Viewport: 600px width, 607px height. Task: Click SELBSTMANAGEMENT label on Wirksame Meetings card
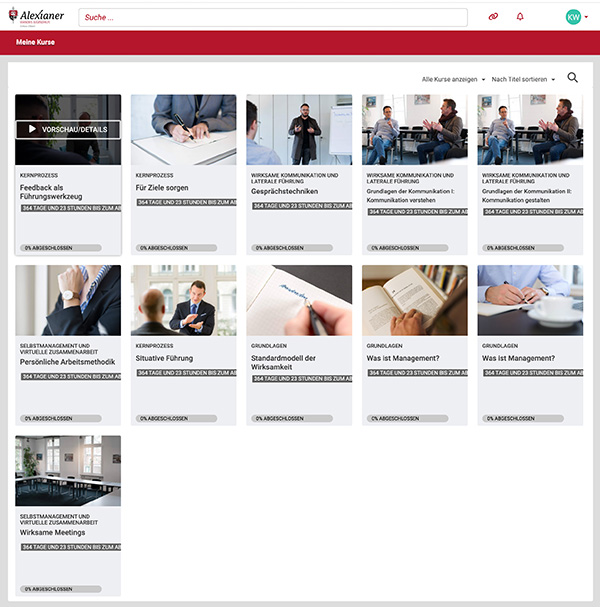pos(59,520)
